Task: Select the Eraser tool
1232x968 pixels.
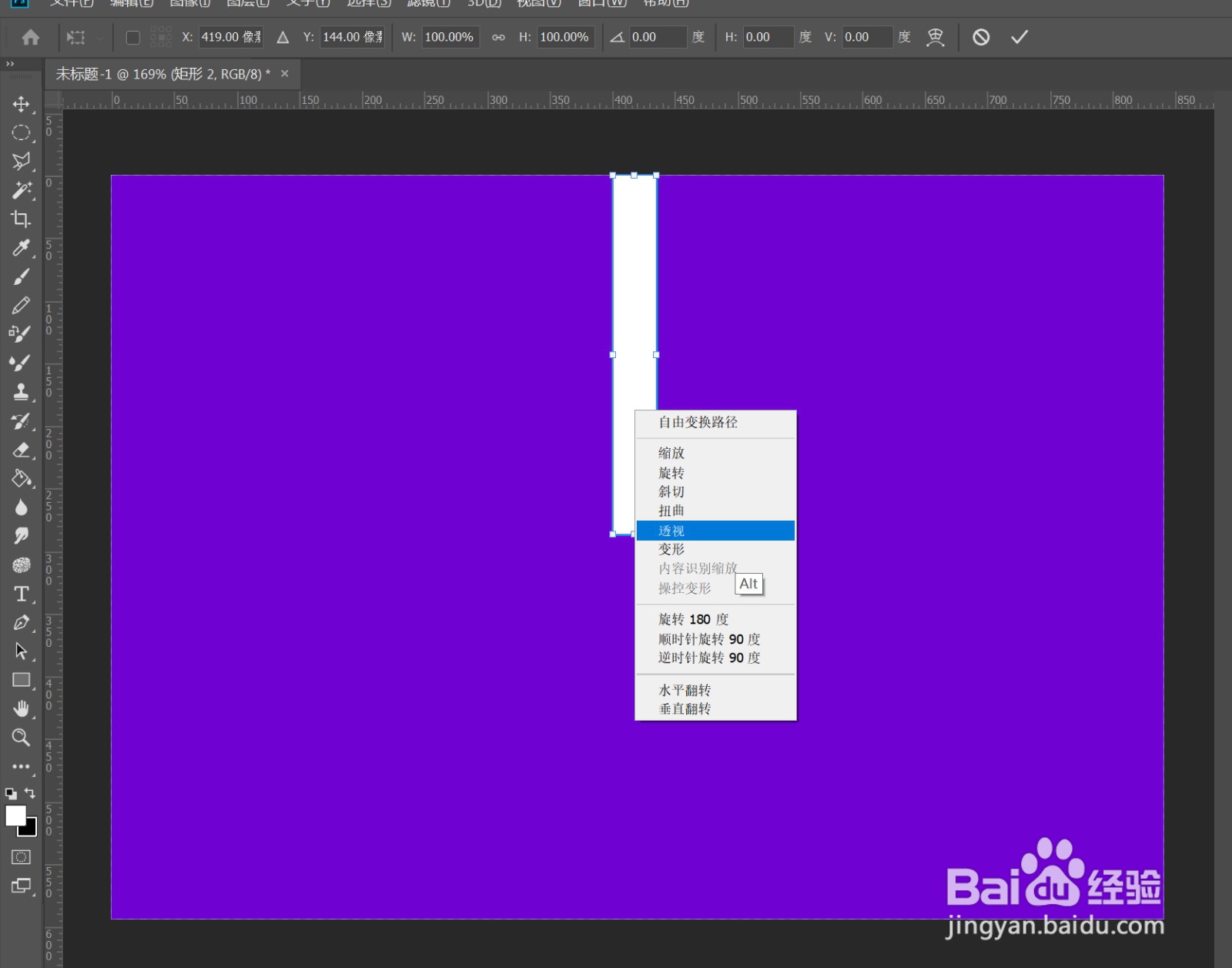Action: pos(21,450)
